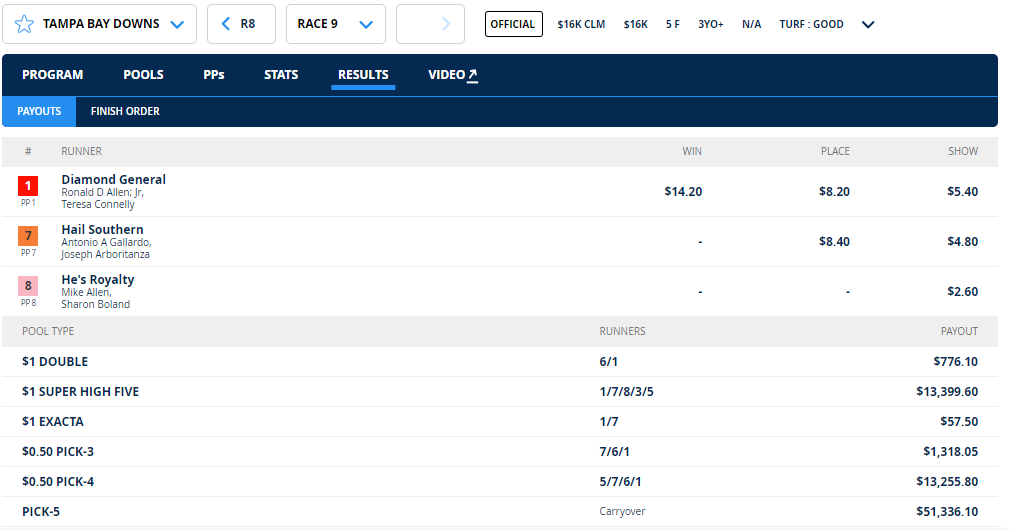Click the next race arrow button
Image resolution: width=1009 pixels, height=530 pixels.
[x=430, y=24]
